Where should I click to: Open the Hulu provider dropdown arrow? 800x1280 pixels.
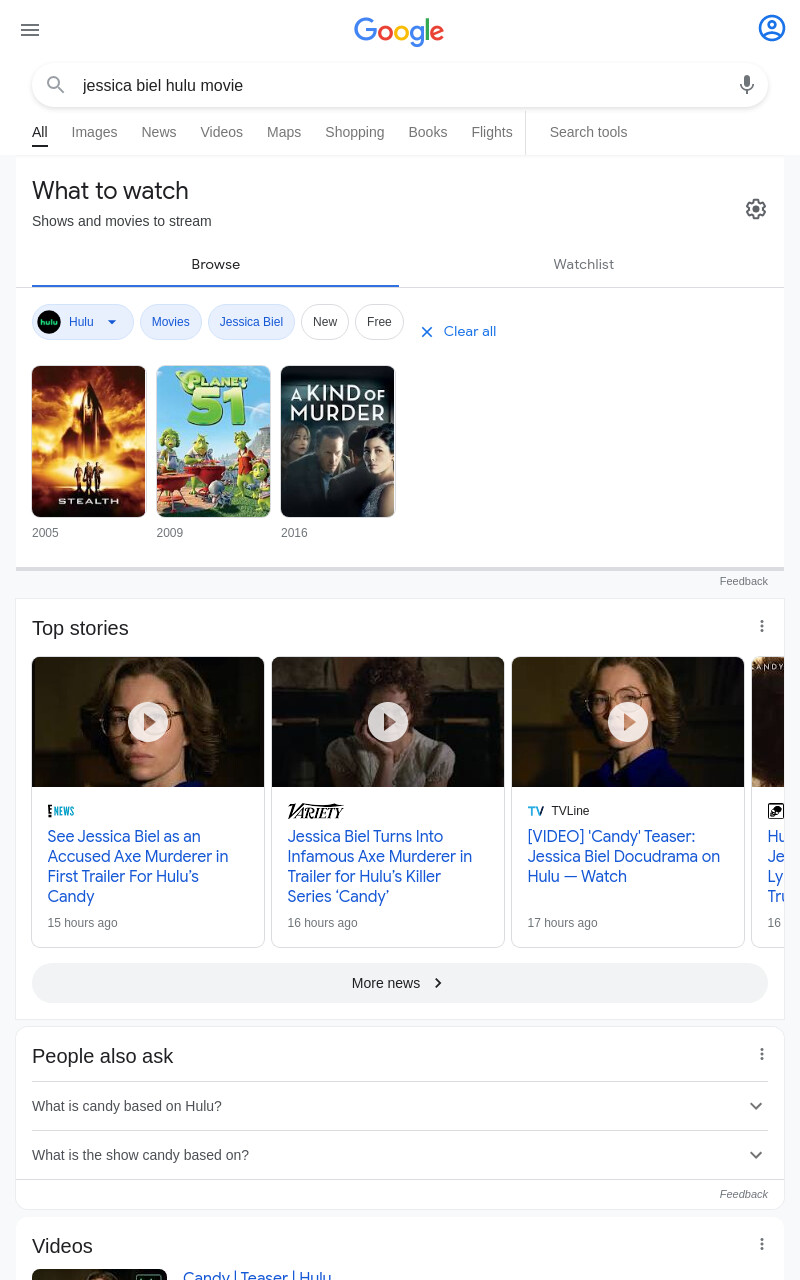pyautogui.click(x=112, y=322)
